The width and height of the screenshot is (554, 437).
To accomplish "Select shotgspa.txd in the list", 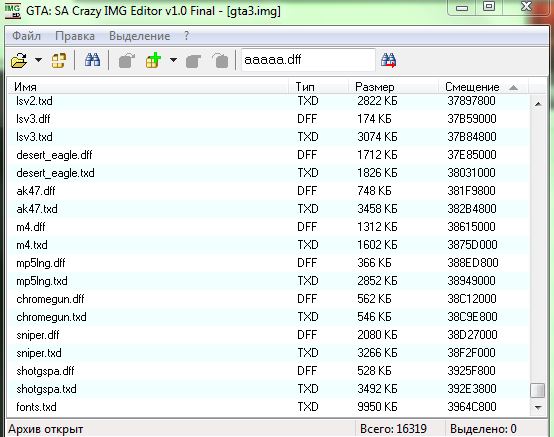I will click(x=268, y=389).
